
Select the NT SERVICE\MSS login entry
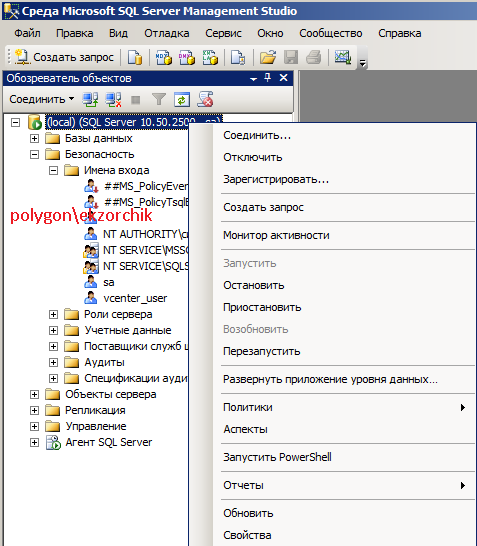coord(145,250)
